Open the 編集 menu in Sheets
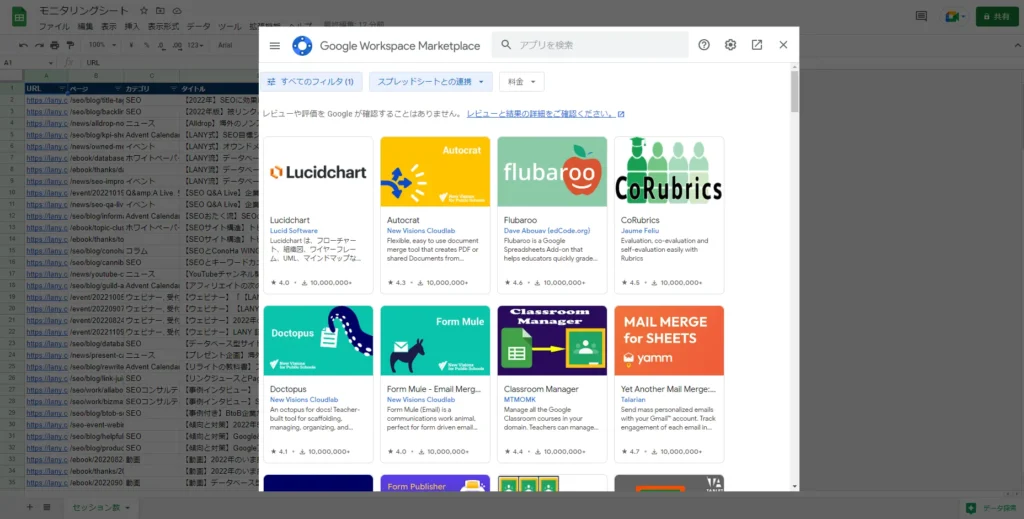This screenshot has width=1024, height=519. pos(85,27)
